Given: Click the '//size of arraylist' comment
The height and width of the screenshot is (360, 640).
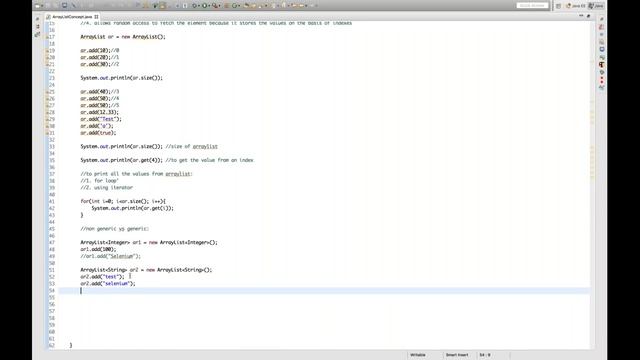Looking at the screenshot, I should (191, 146).
